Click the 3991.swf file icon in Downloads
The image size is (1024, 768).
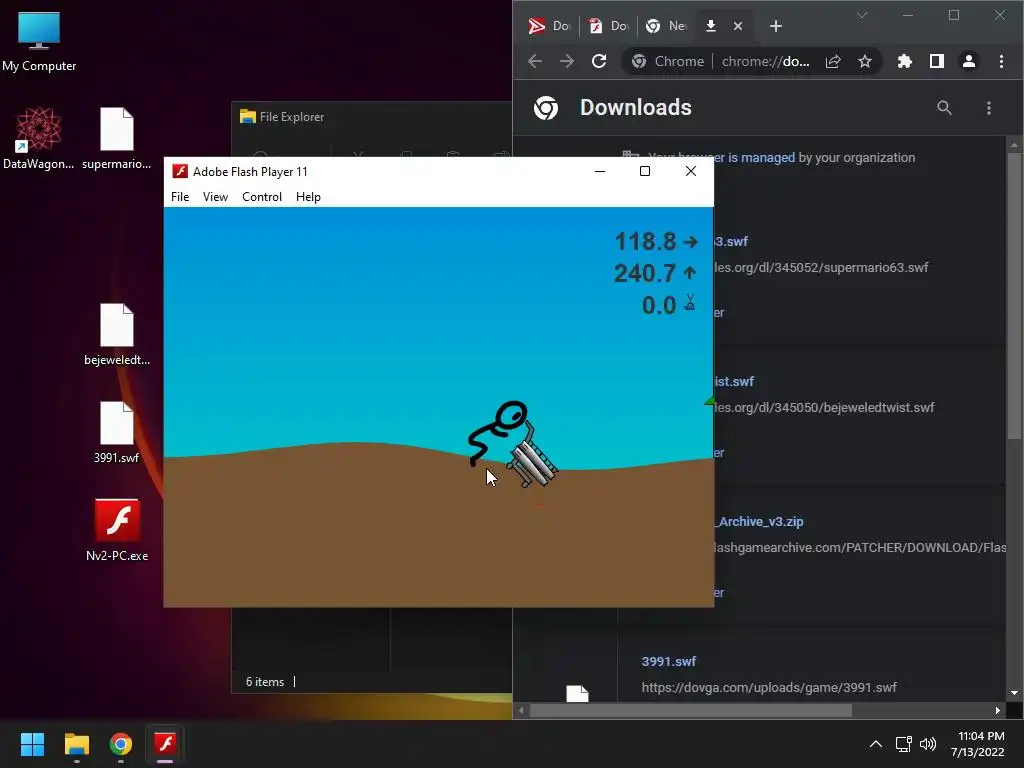coord(577,694)
